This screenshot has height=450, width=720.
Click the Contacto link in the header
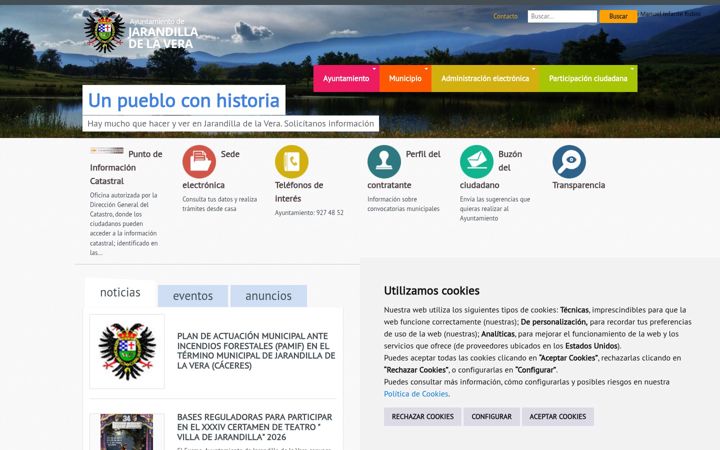(505, 16)
